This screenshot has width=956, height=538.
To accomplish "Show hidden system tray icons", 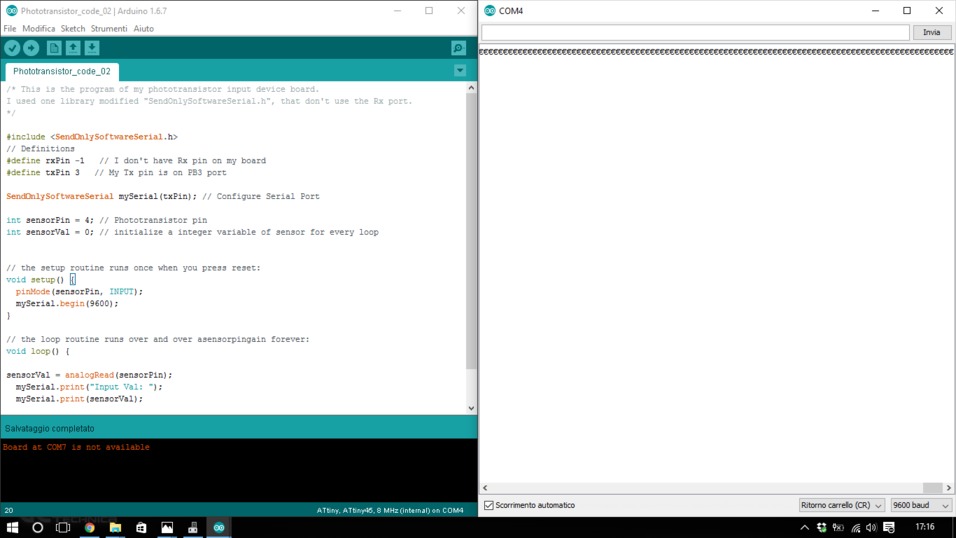I will tap(805, 528).
